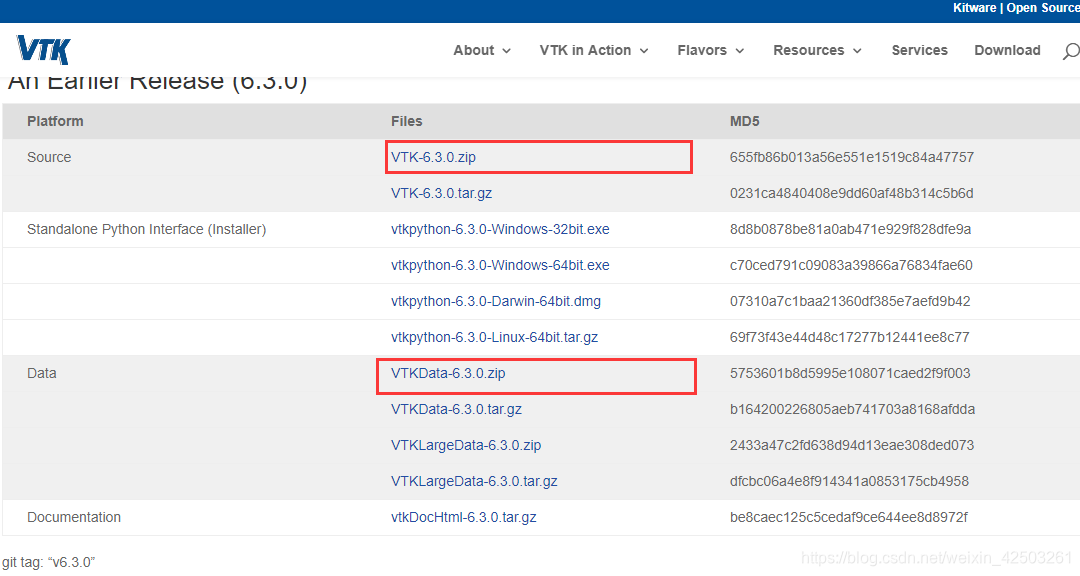1080x576 pixels.
Task: Download VTKLargeData-6.3.0.zip
Action: pos(466,445)
